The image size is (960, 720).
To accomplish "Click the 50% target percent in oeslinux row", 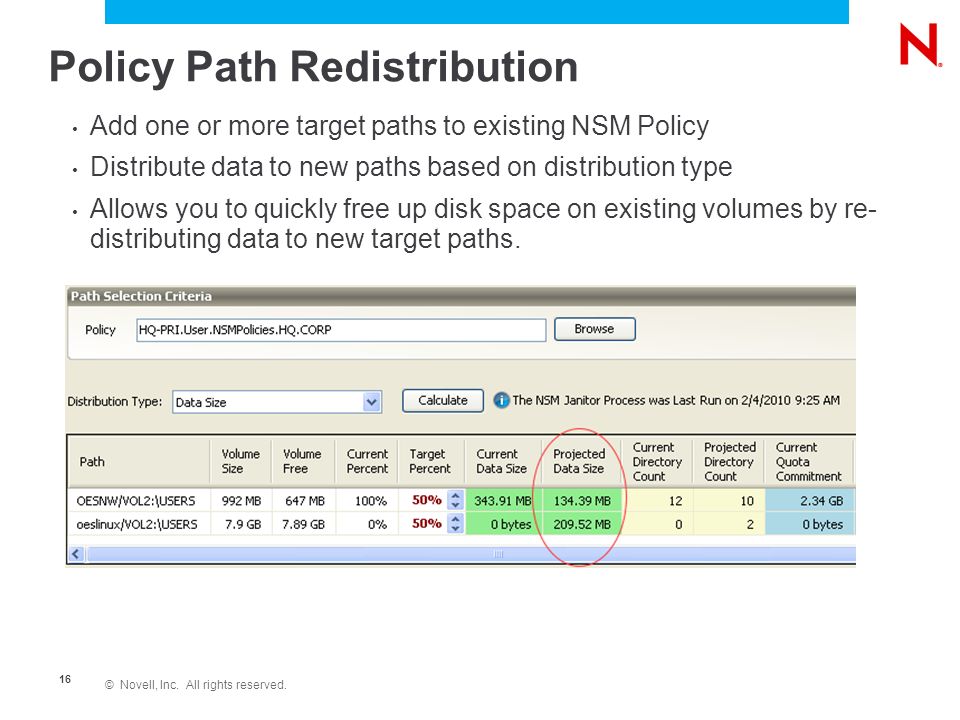I will [x=426, y=523].
